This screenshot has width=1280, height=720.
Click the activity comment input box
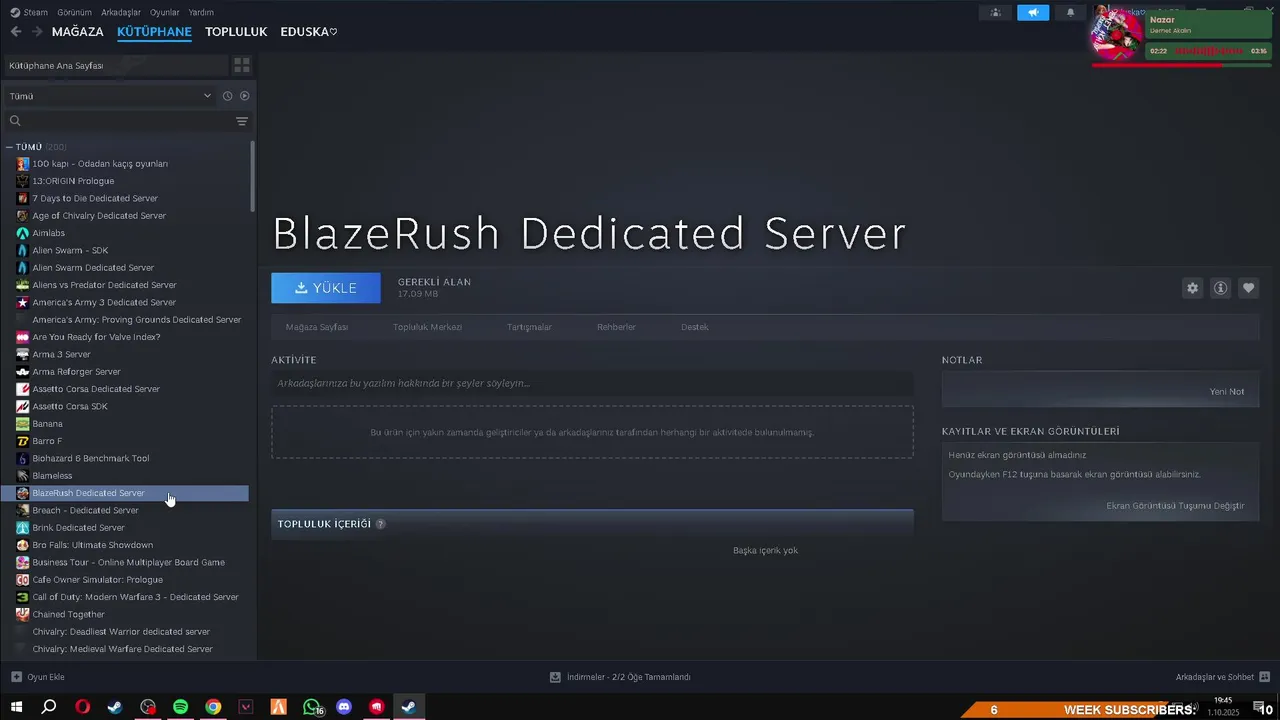(x=592, y=383)
